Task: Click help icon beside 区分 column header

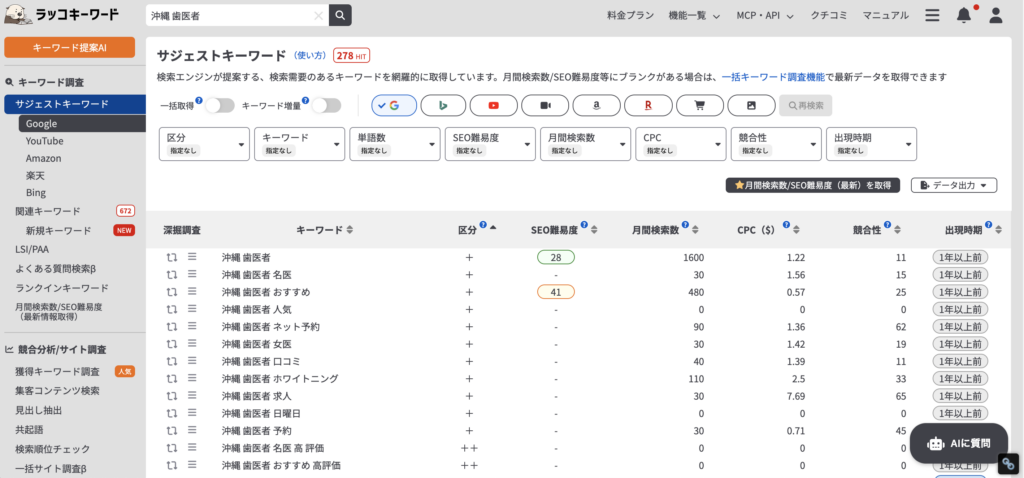Action: click(x=483, y=225)
